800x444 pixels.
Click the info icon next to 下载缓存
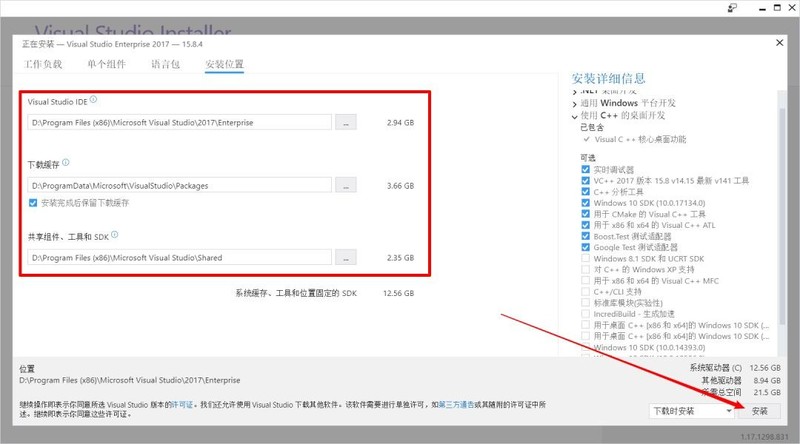[x=65, y=162]
